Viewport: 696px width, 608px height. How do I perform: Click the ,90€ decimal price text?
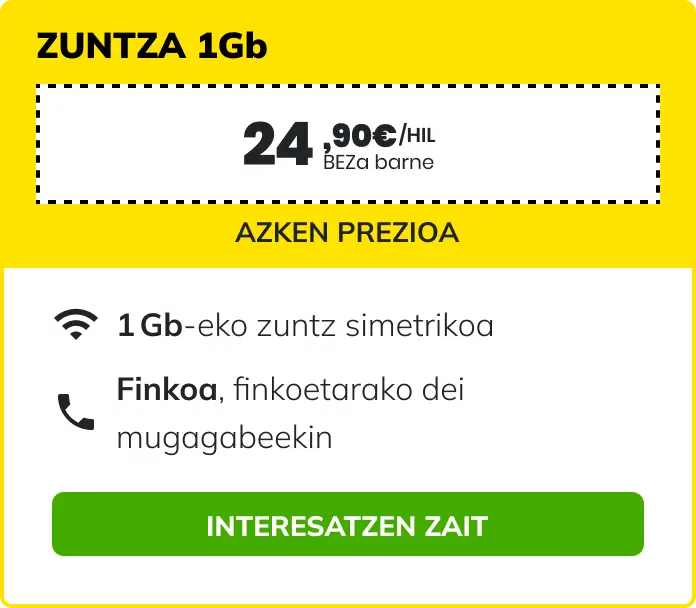point(360,135)
